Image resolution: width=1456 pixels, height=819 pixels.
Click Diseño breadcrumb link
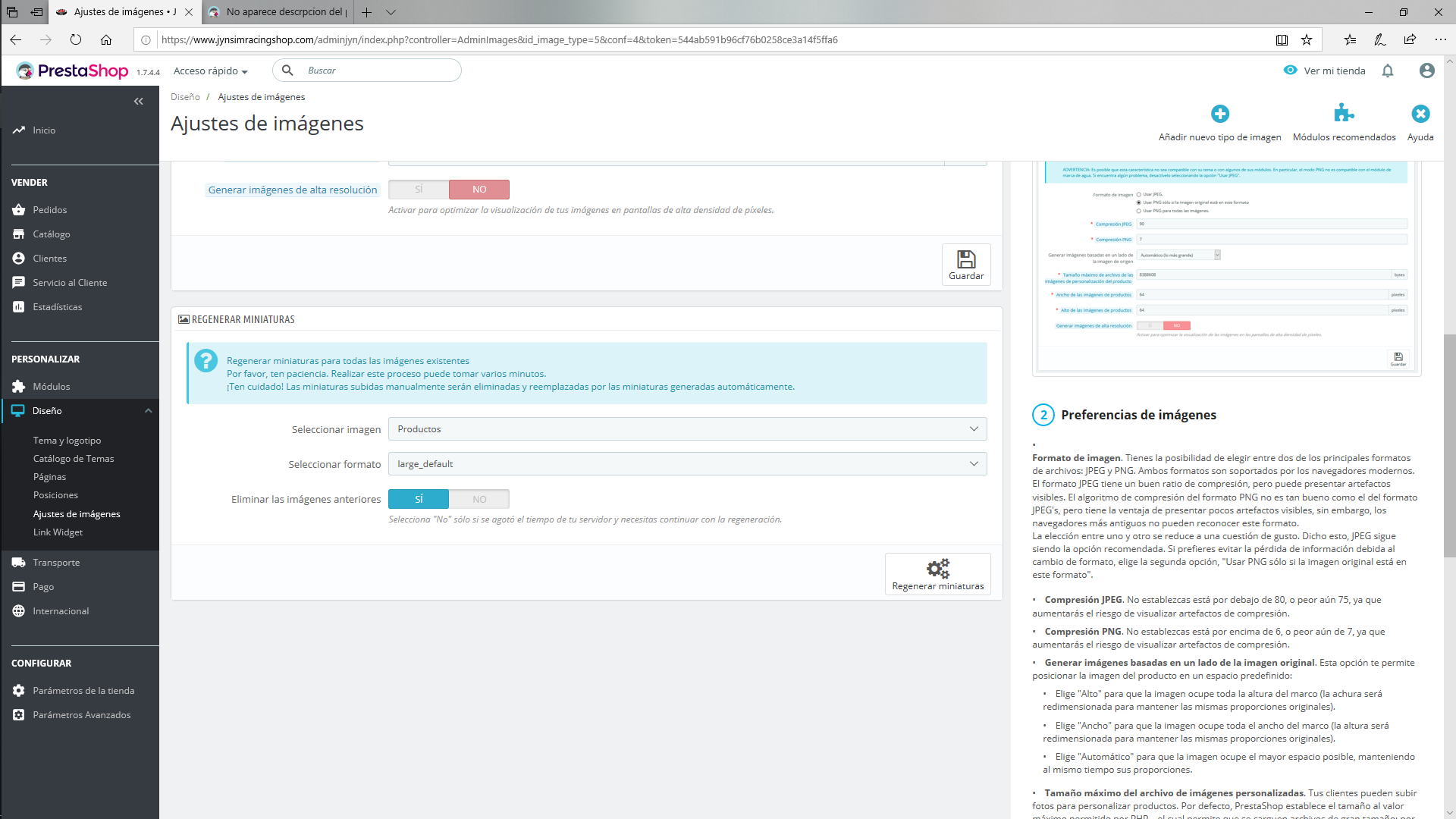(185, 97)
